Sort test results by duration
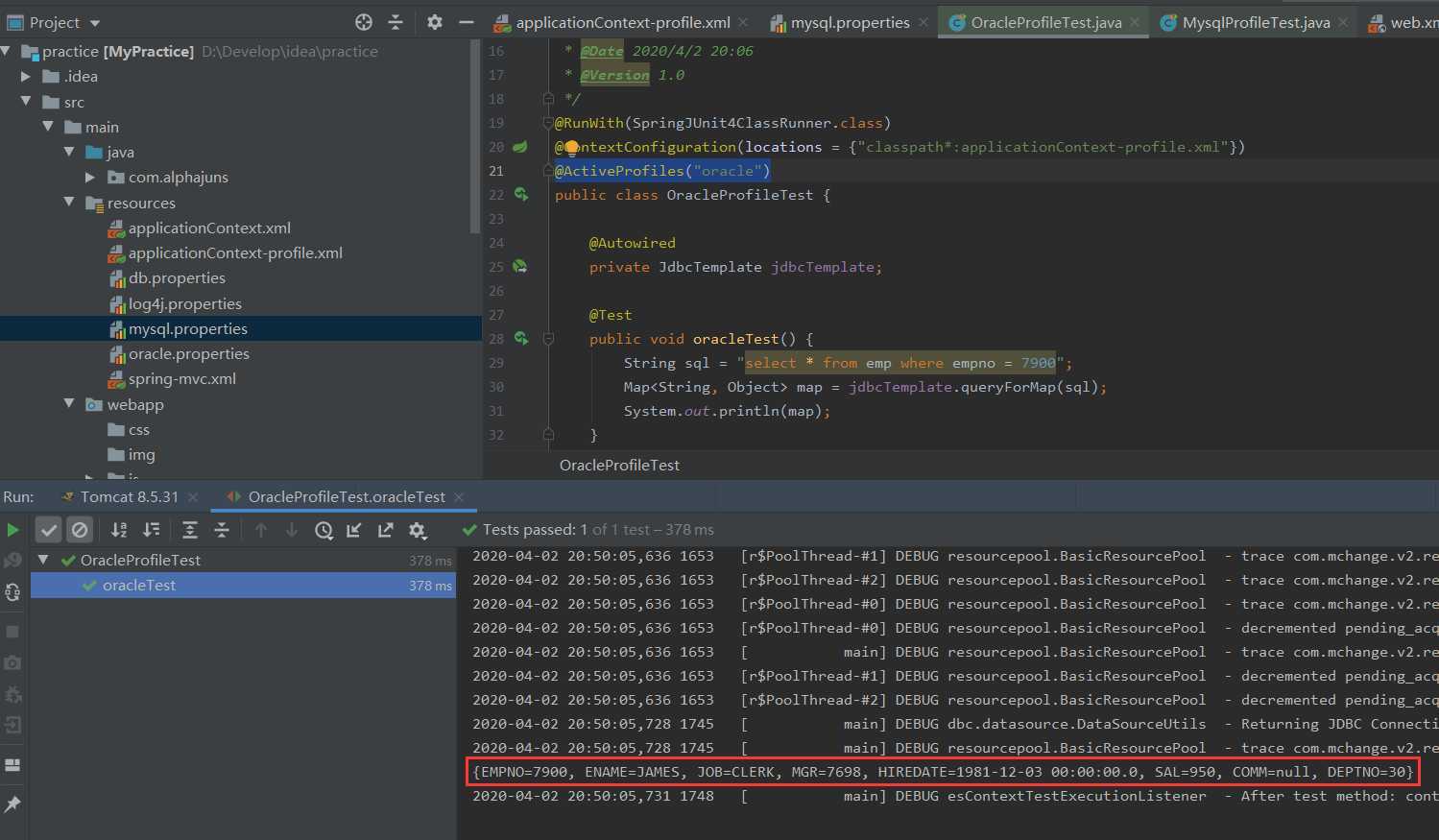This screenshot has width=1439, height=840. pyautogui.click(x=151, y=530)
